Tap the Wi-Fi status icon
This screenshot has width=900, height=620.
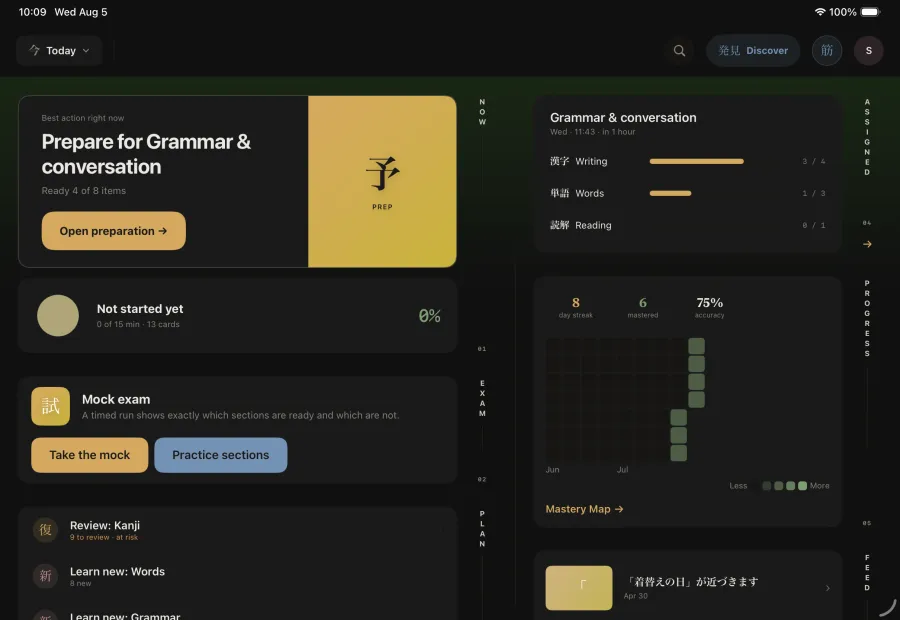tap(820, 12)
